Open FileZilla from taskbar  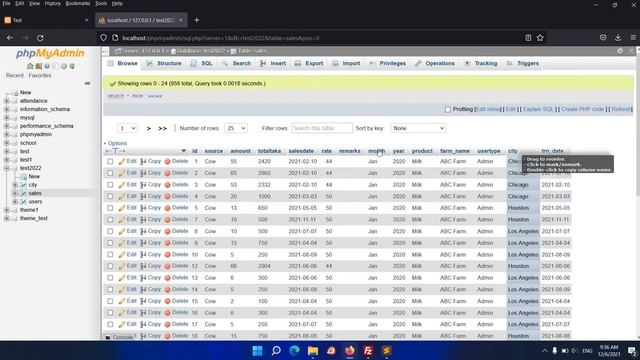point(368,351)
